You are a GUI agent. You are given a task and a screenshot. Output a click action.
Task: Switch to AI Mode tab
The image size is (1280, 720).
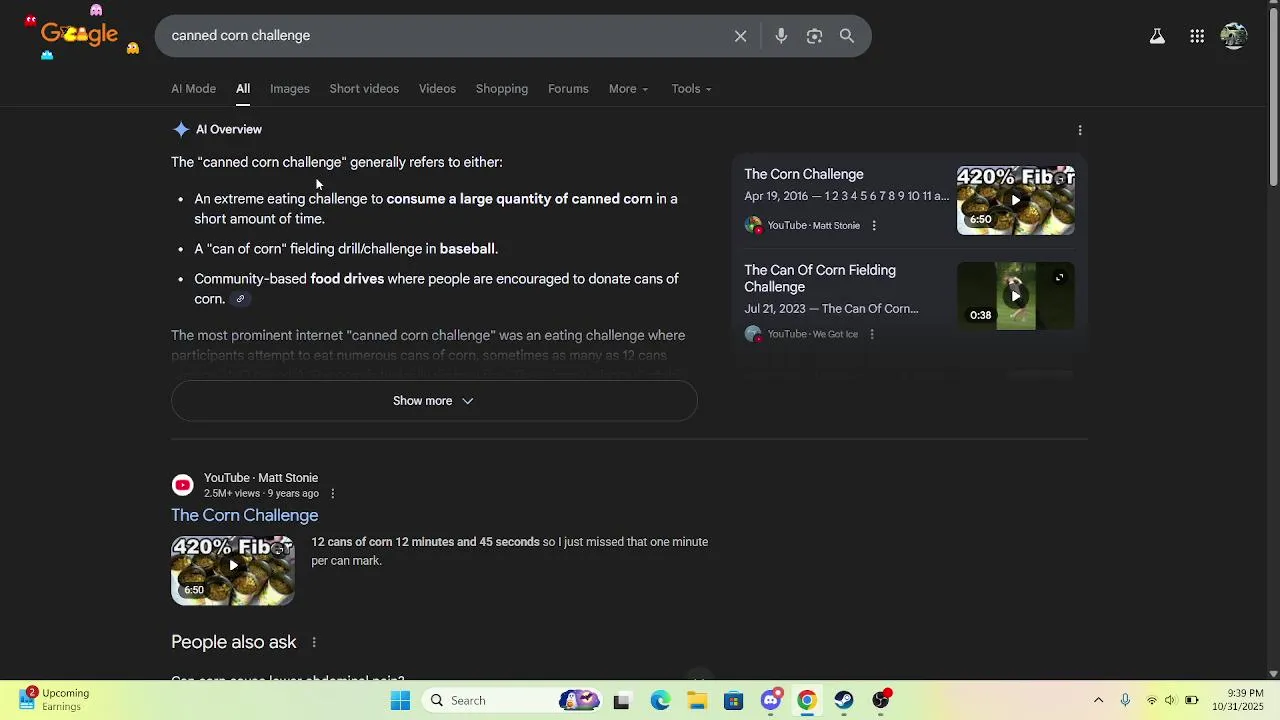click(x=193, y=89)
